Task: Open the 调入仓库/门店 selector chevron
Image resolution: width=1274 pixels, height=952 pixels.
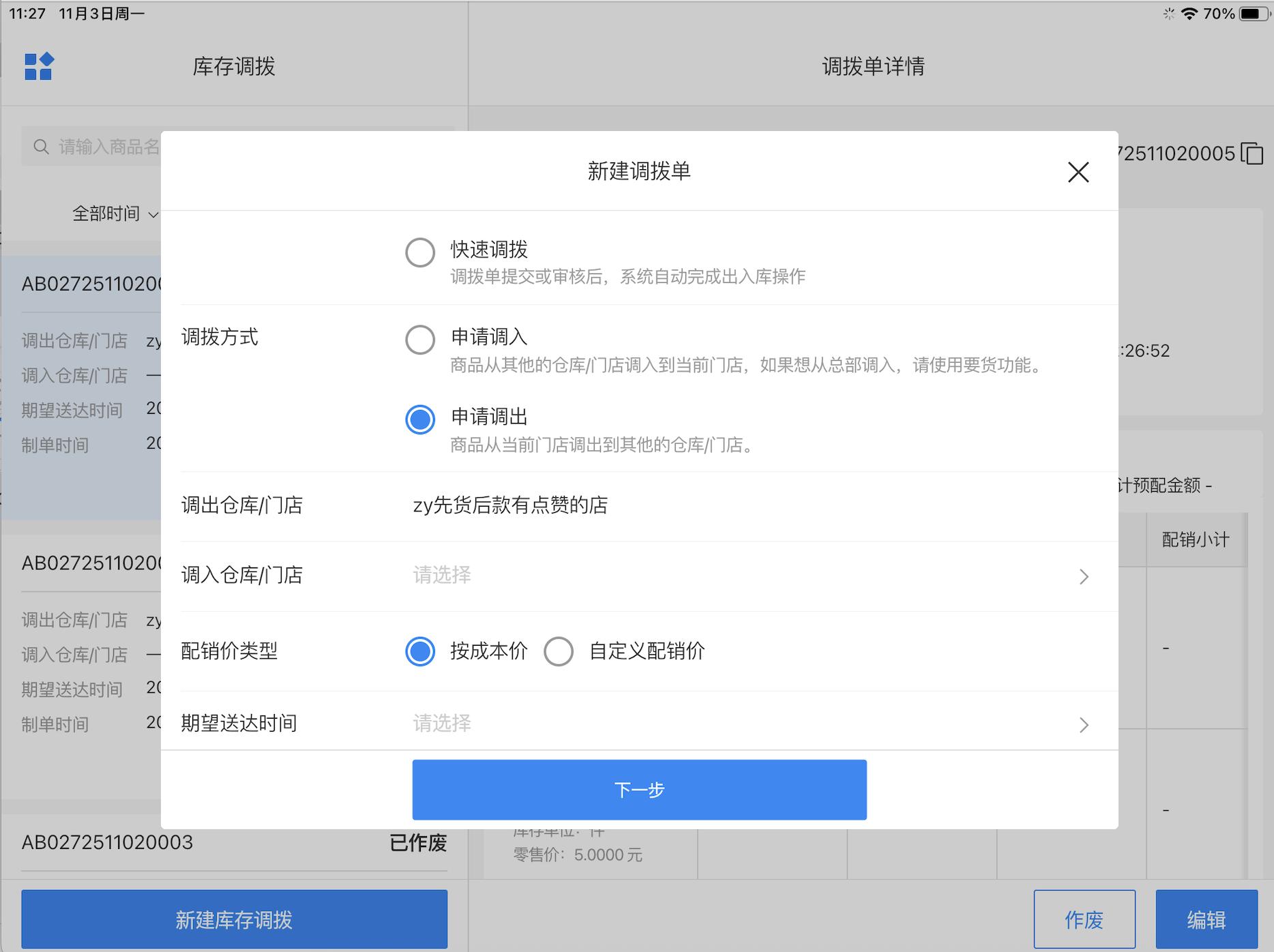Action: pyautogui.click(x=1084, y=577)
